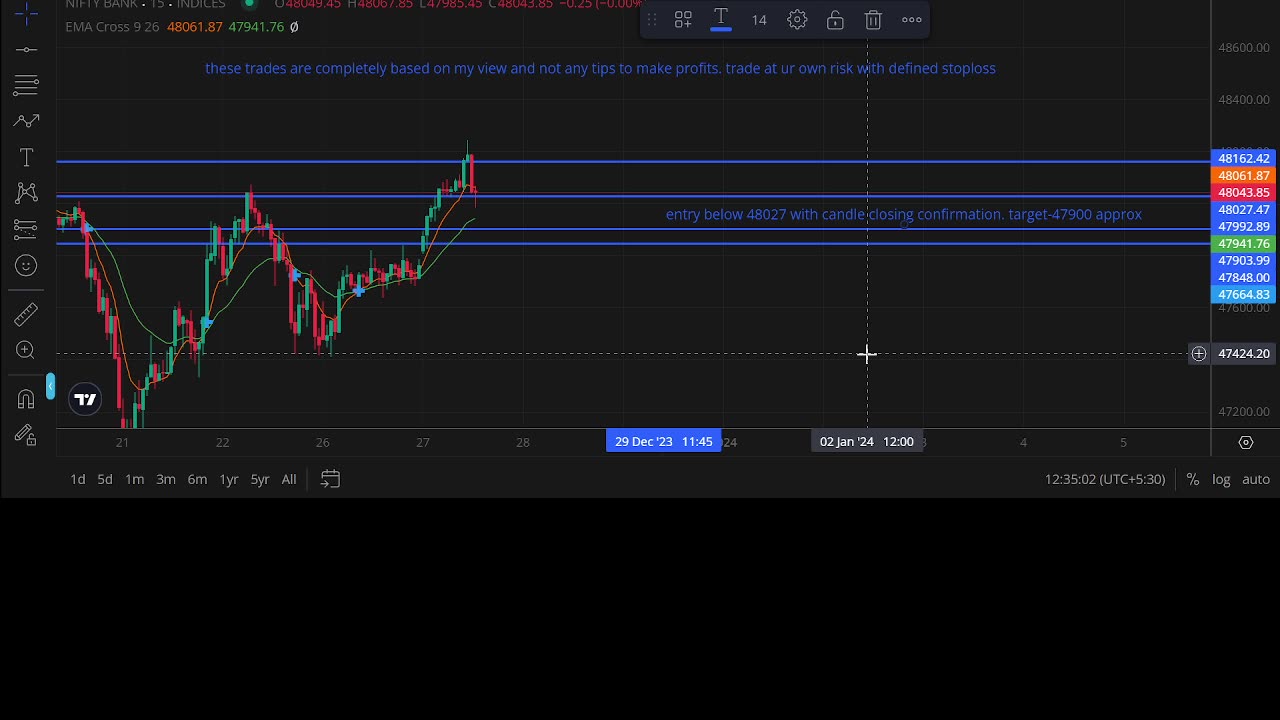The height and width of the screenshot is (720, 1280).
Task: Show All chart history range
Action: [289, 479]
